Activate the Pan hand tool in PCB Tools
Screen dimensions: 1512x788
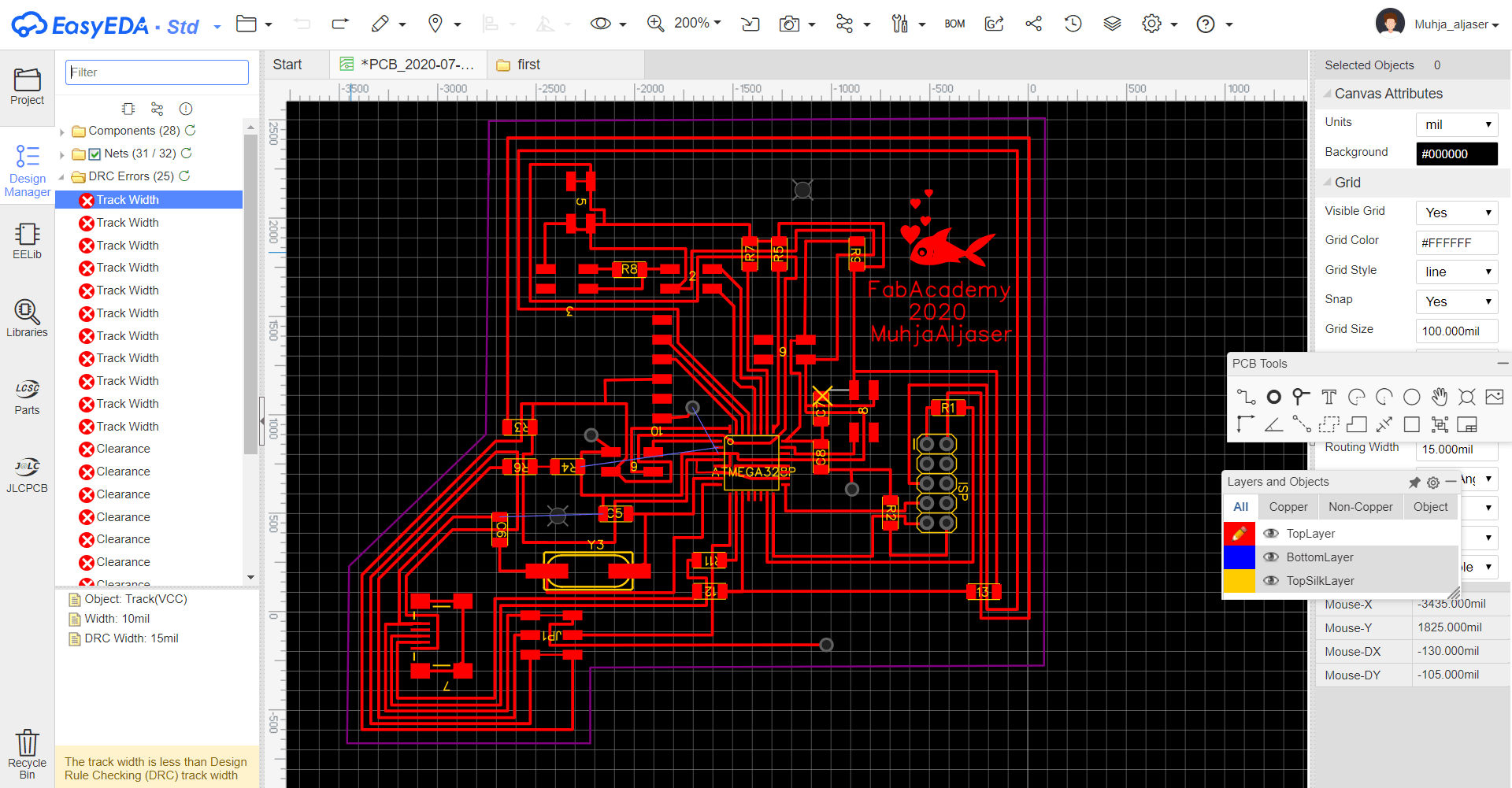(1440, 397)
